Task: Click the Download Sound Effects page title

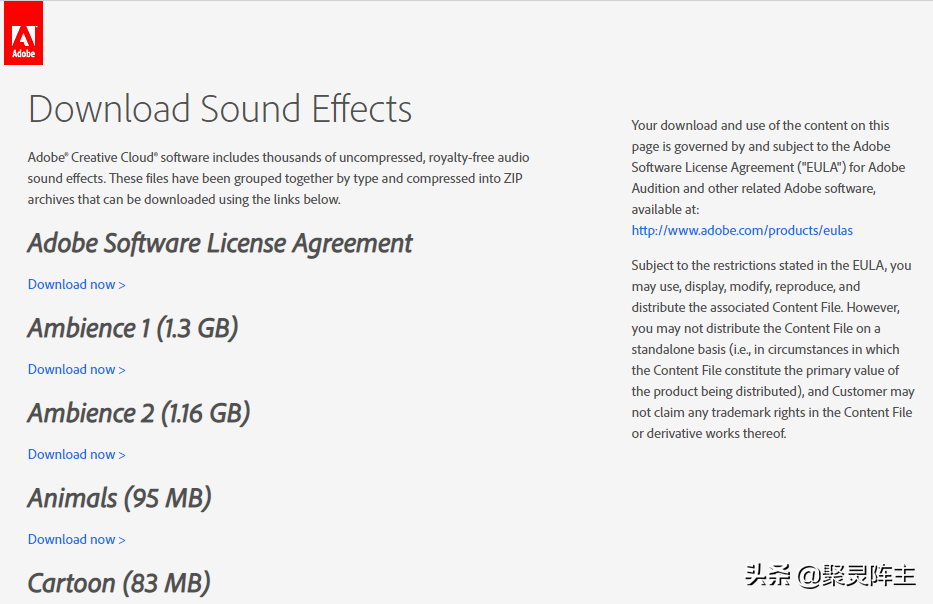Action: [x=220, y=109]
